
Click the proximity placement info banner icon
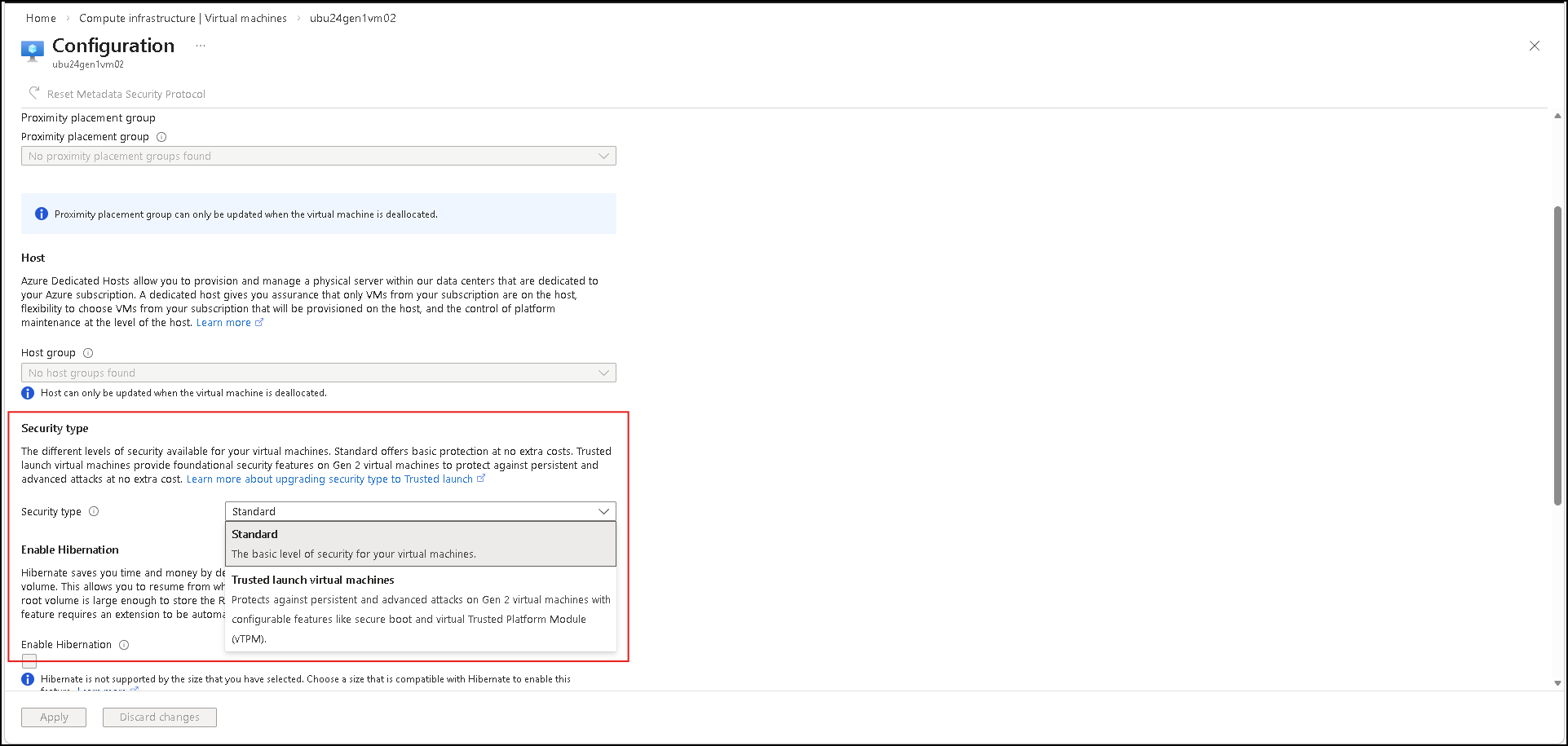click(42, 214)
